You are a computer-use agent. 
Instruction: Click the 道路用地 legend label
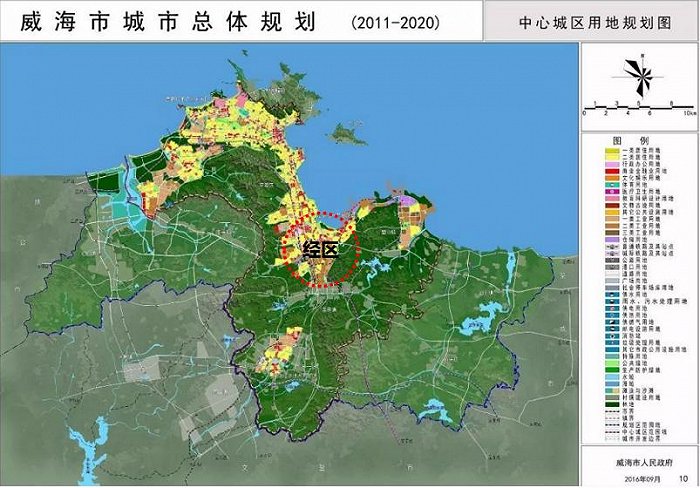635,274
